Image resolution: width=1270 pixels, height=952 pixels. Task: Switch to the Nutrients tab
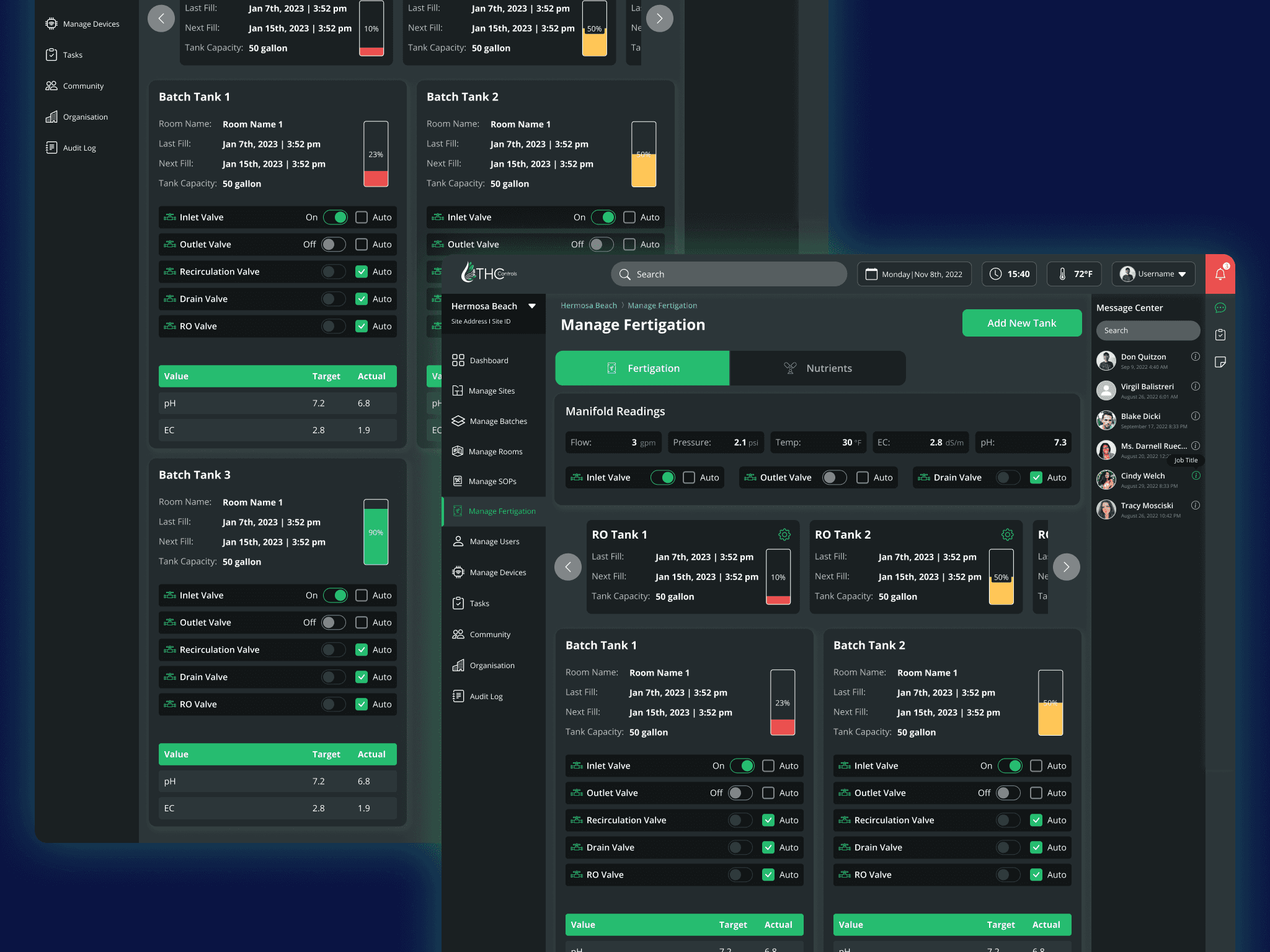818,368
